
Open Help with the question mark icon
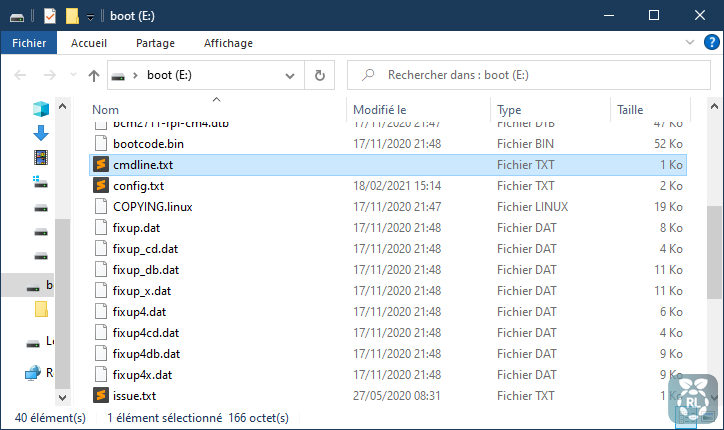(x=712, y=42)
